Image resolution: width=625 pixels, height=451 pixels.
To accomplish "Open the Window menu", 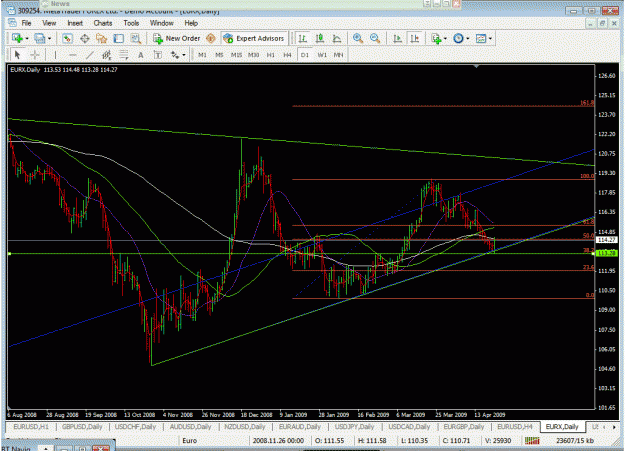I will tap(161, 23).
